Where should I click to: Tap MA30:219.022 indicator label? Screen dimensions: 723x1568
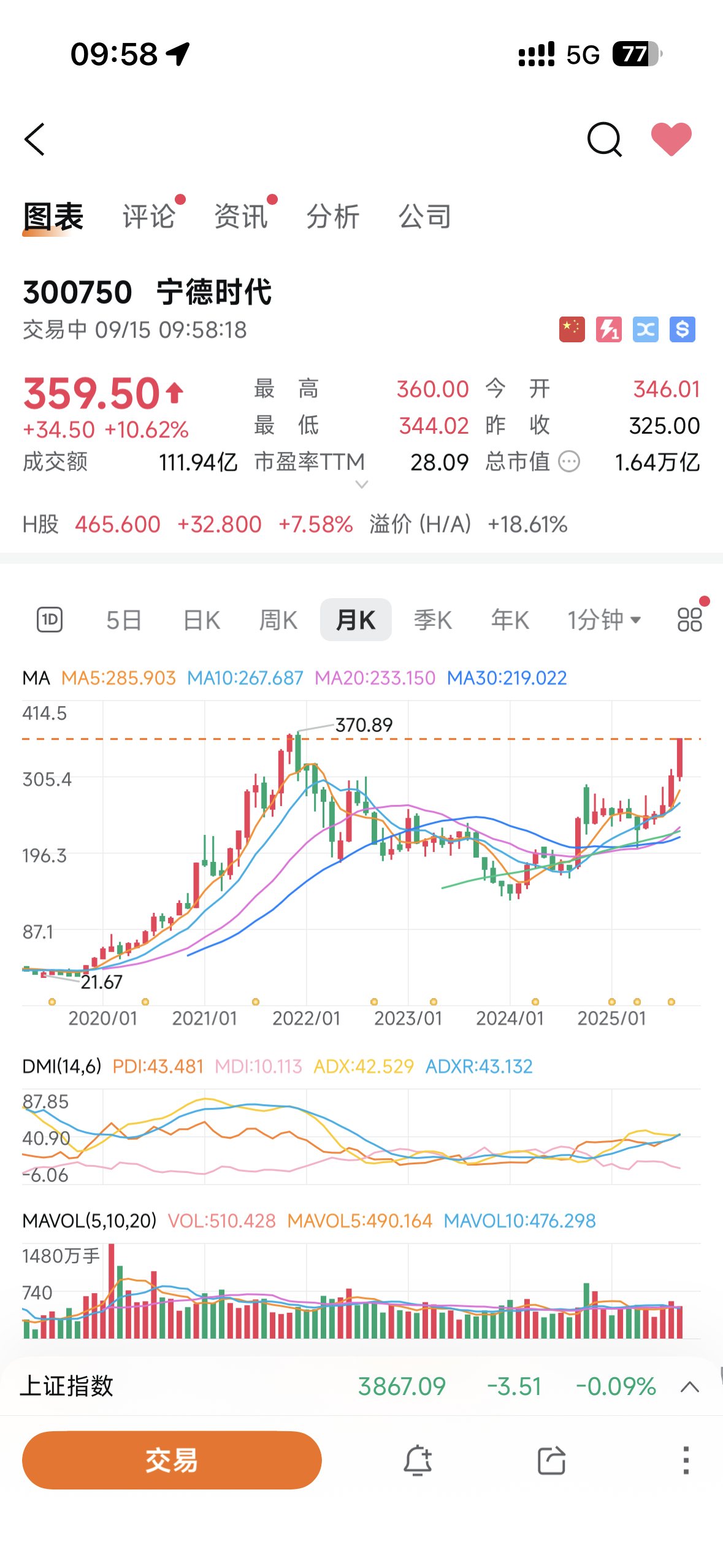click(507, 678)
